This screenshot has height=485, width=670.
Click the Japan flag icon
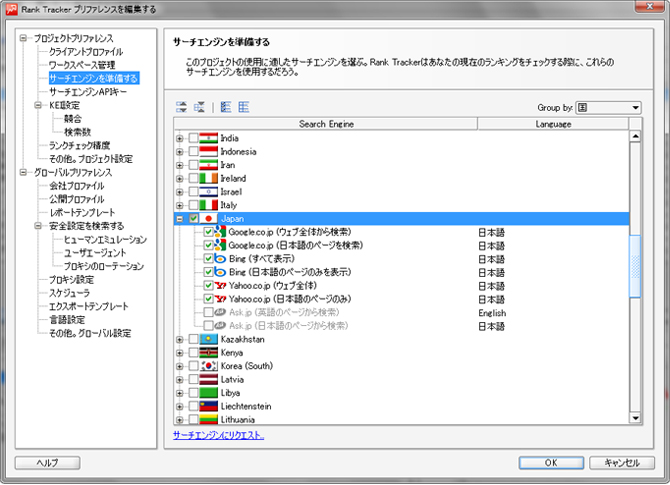click(209, 218)
